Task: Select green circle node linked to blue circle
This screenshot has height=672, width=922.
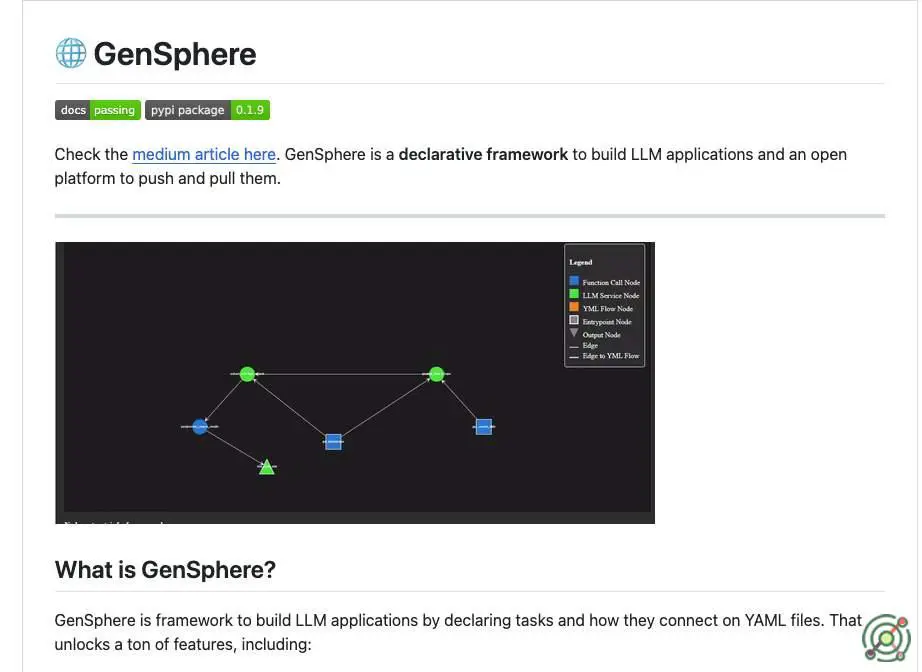Action: (248, 374)
